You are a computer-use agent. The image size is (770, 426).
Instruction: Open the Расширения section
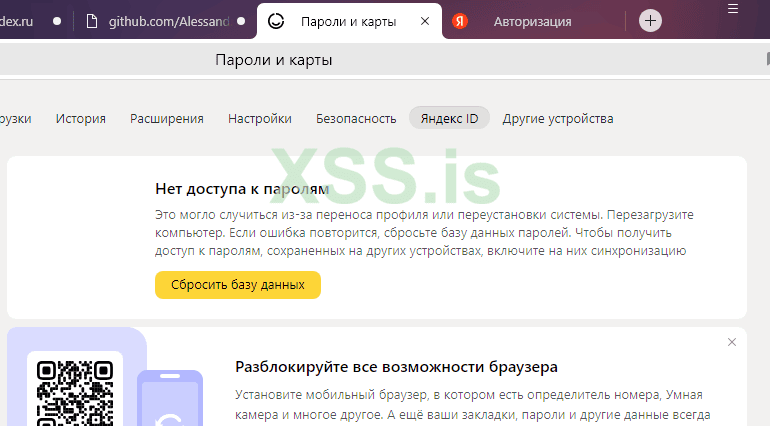[166, 118]
